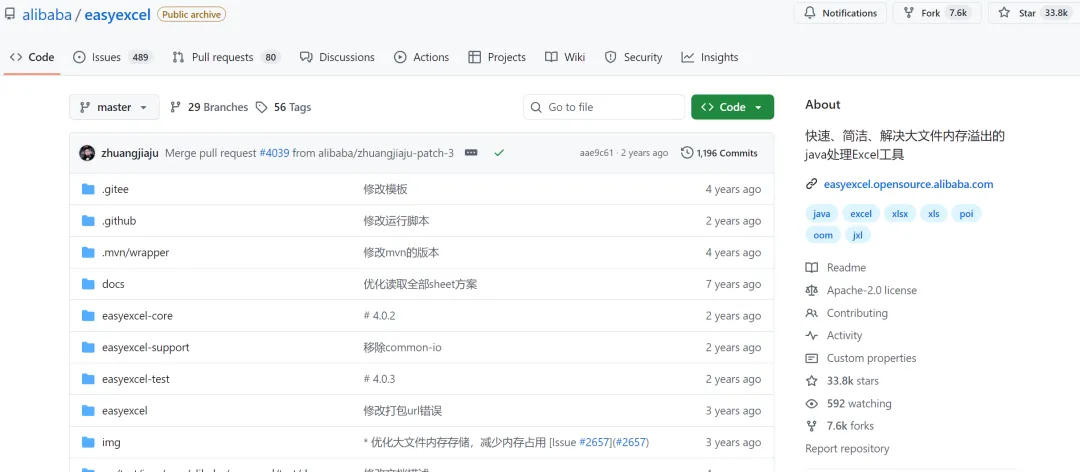Click the img folder icon
Viewport: 1080px width, 472px height.
click(x=87, y=442)
